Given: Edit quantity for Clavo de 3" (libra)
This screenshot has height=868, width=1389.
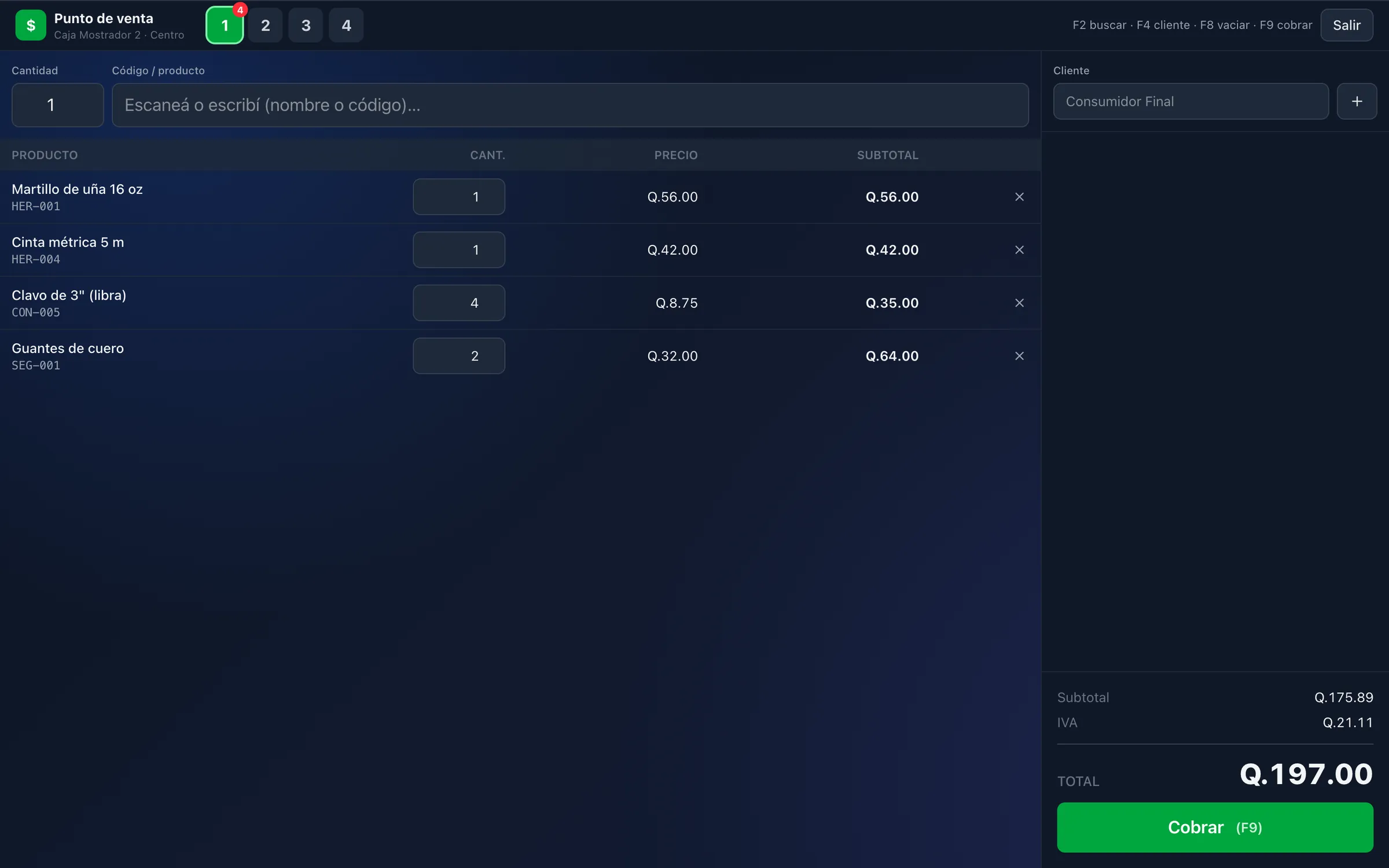Looking at the screenshot, I should point(458,303).
